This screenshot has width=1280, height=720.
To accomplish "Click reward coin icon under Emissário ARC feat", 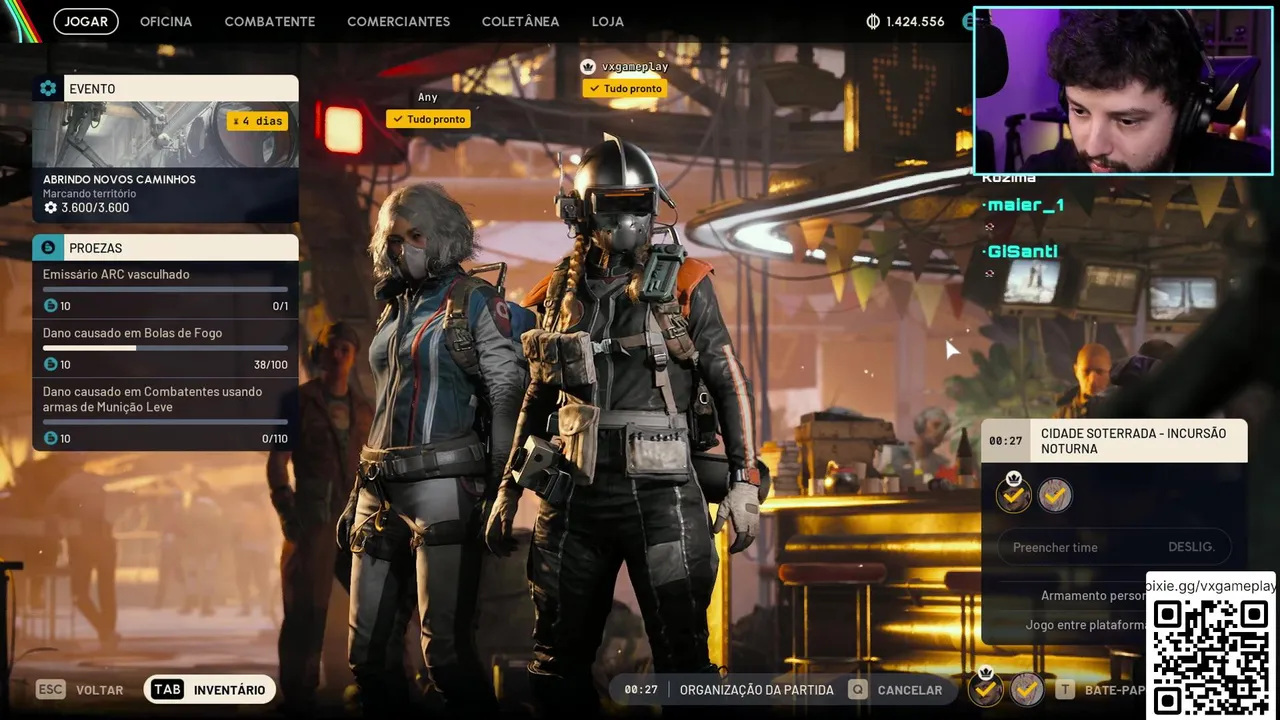I will 50,306.
